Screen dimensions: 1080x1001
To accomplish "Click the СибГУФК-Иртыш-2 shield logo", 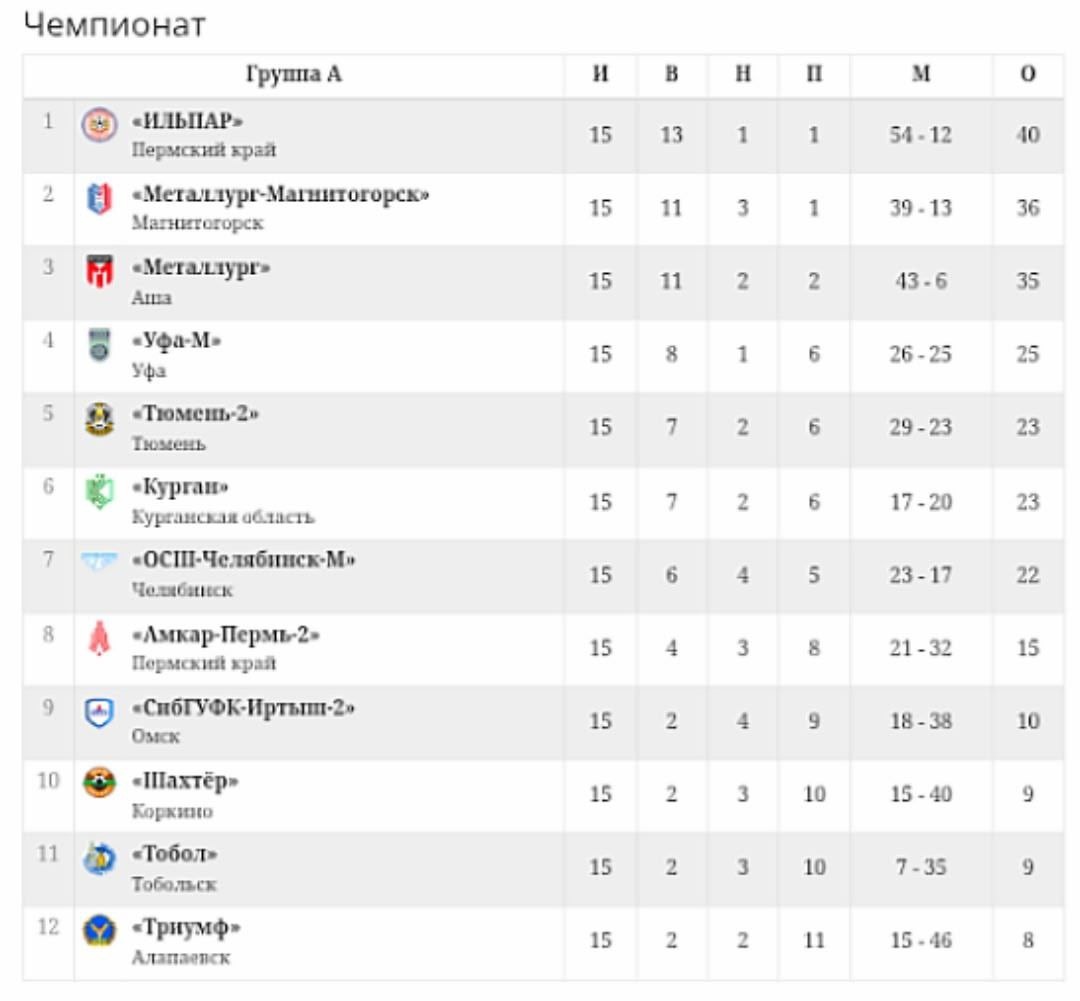I will coord(99,712).
